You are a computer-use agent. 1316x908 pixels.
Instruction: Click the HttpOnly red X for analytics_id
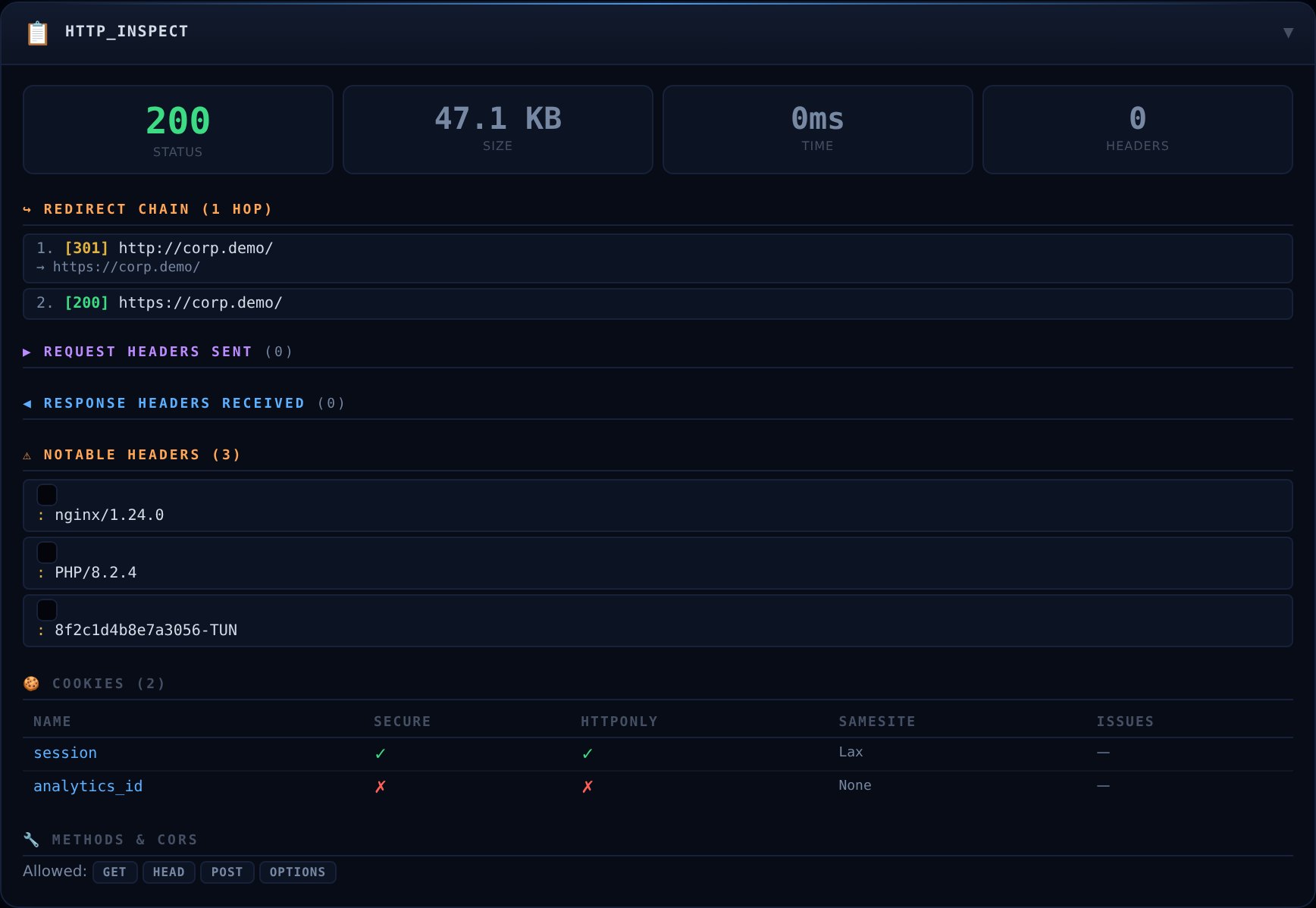(587, 787)
